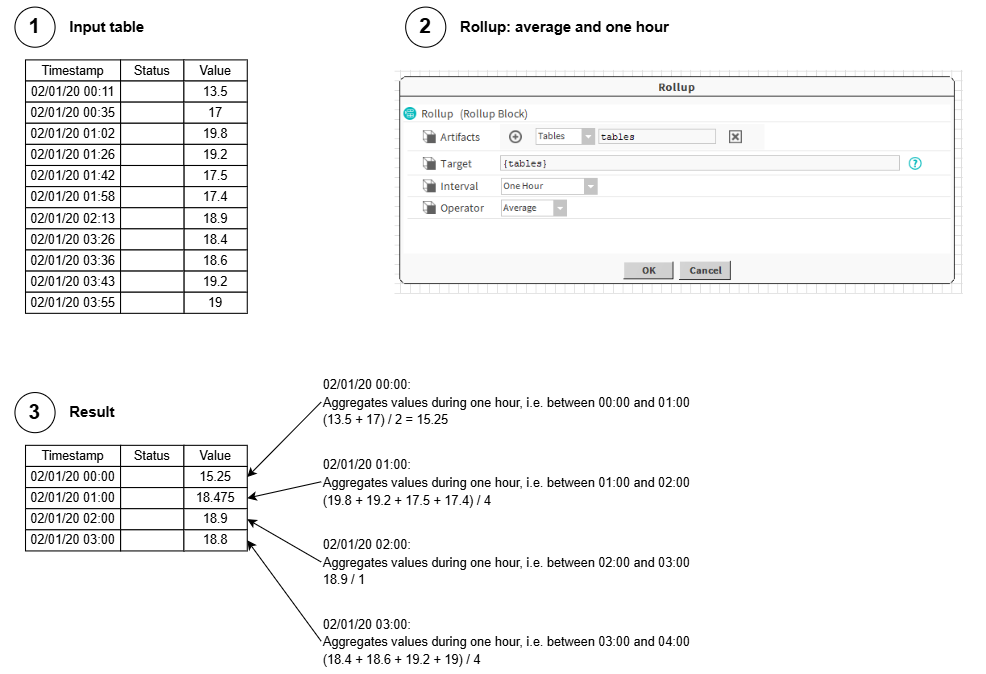Screen dimensions: 986x674
Task: Select the 18.475 value cell in Result
Action: (x=215, y=497)
